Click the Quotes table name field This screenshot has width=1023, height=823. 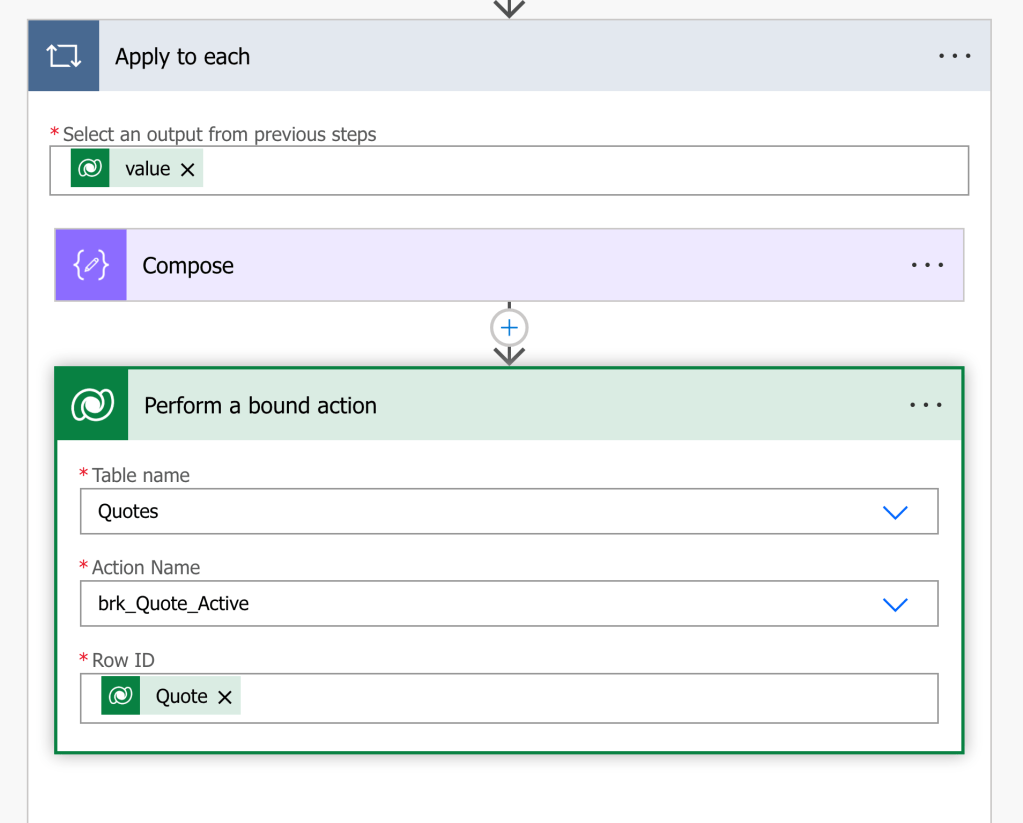pyautogui.click(x=480, y=512)
